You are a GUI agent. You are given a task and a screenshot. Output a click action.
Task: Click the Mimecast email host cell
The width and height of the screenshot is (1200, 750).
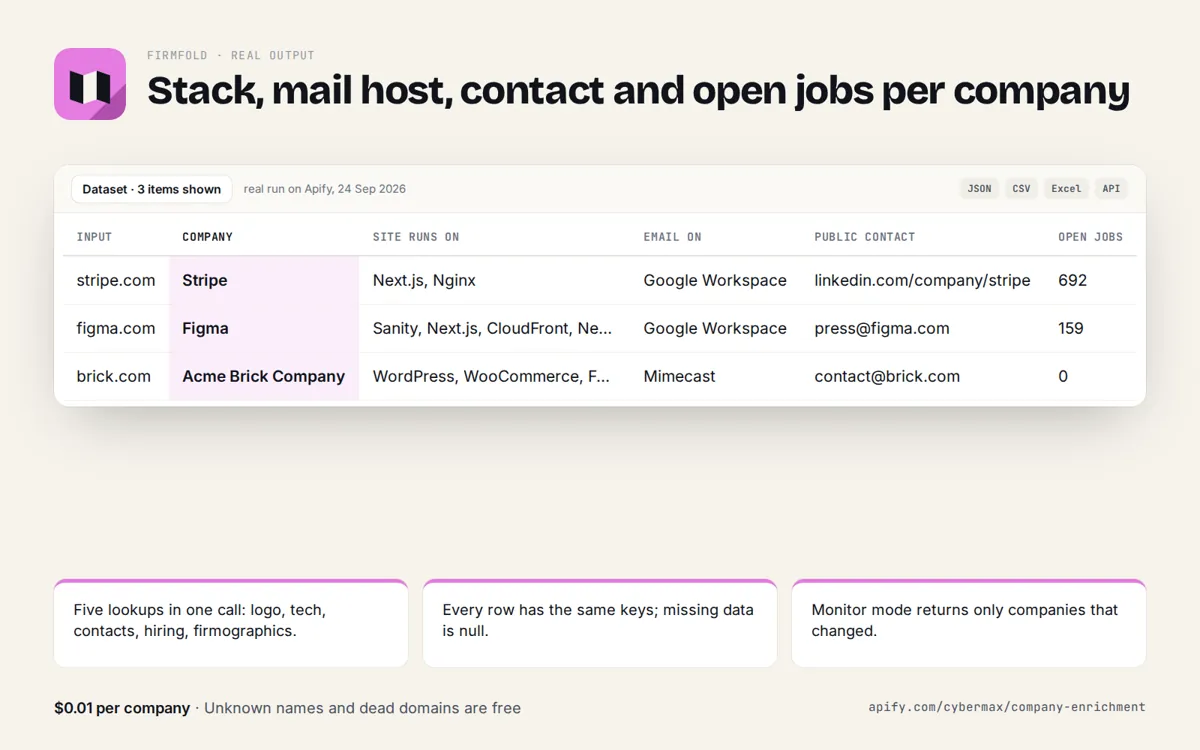(x=679, y=376)
